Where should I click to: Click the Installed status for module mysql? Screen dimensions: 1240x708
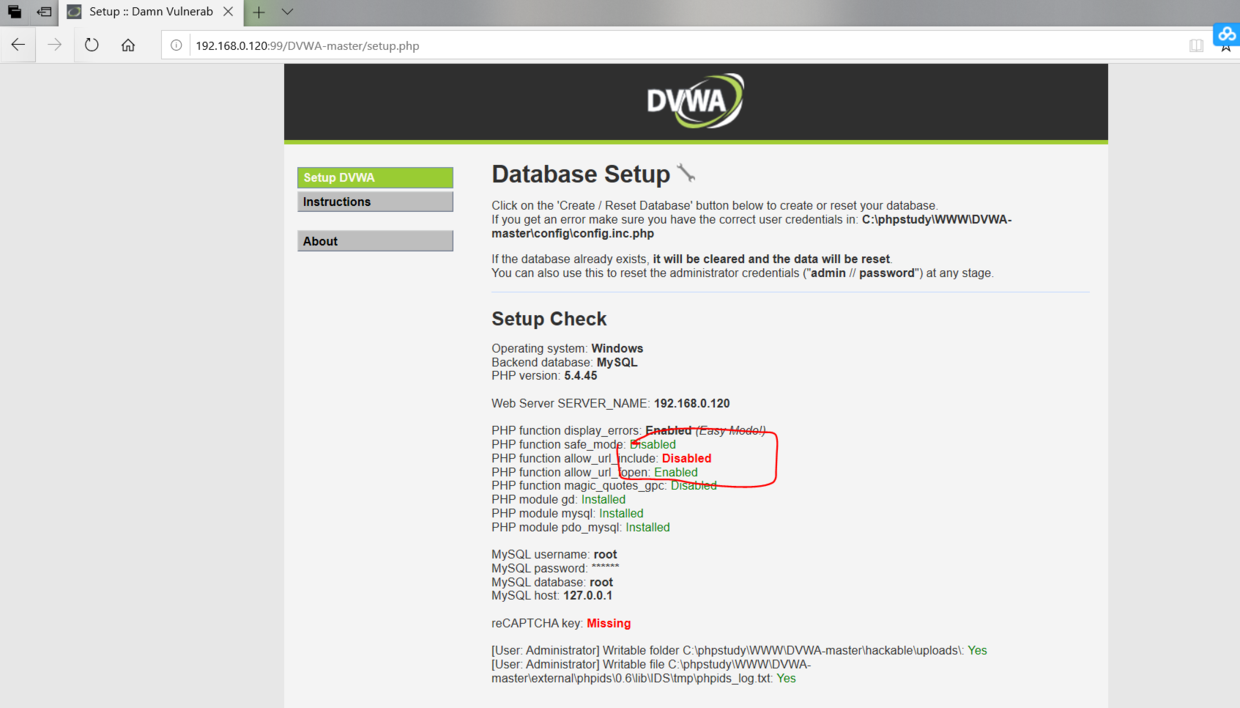(621, 513)
